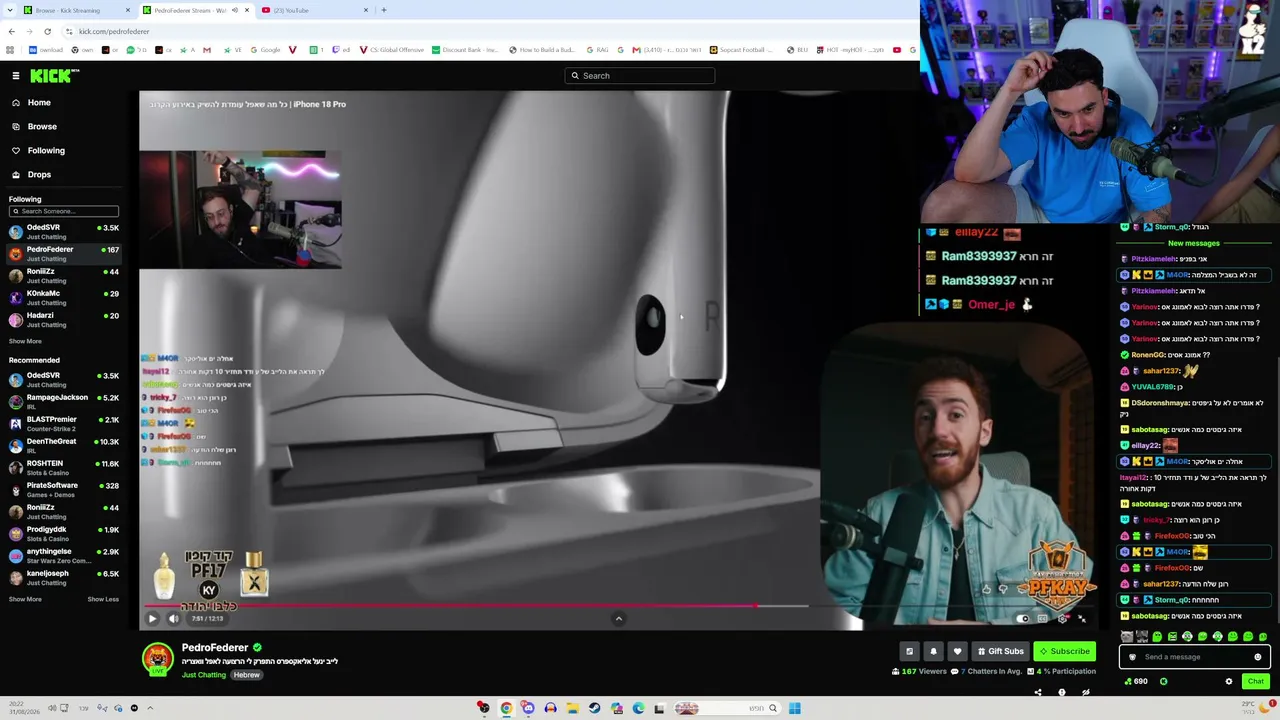Image resolution: width=1280 pixels, height=720 pixels.
Task: Click the PedroFederer channel avatar
Action: coord(157,658)
